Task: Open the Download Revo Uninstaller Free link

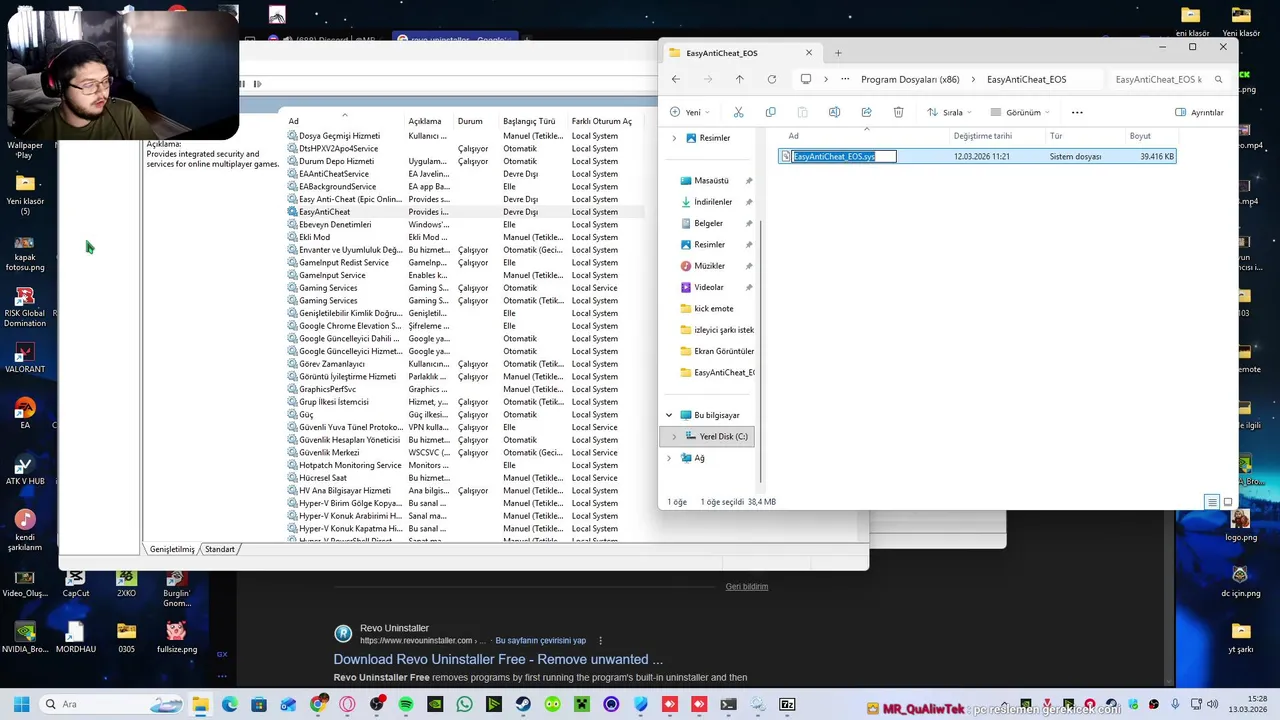Action: (498, 659)
